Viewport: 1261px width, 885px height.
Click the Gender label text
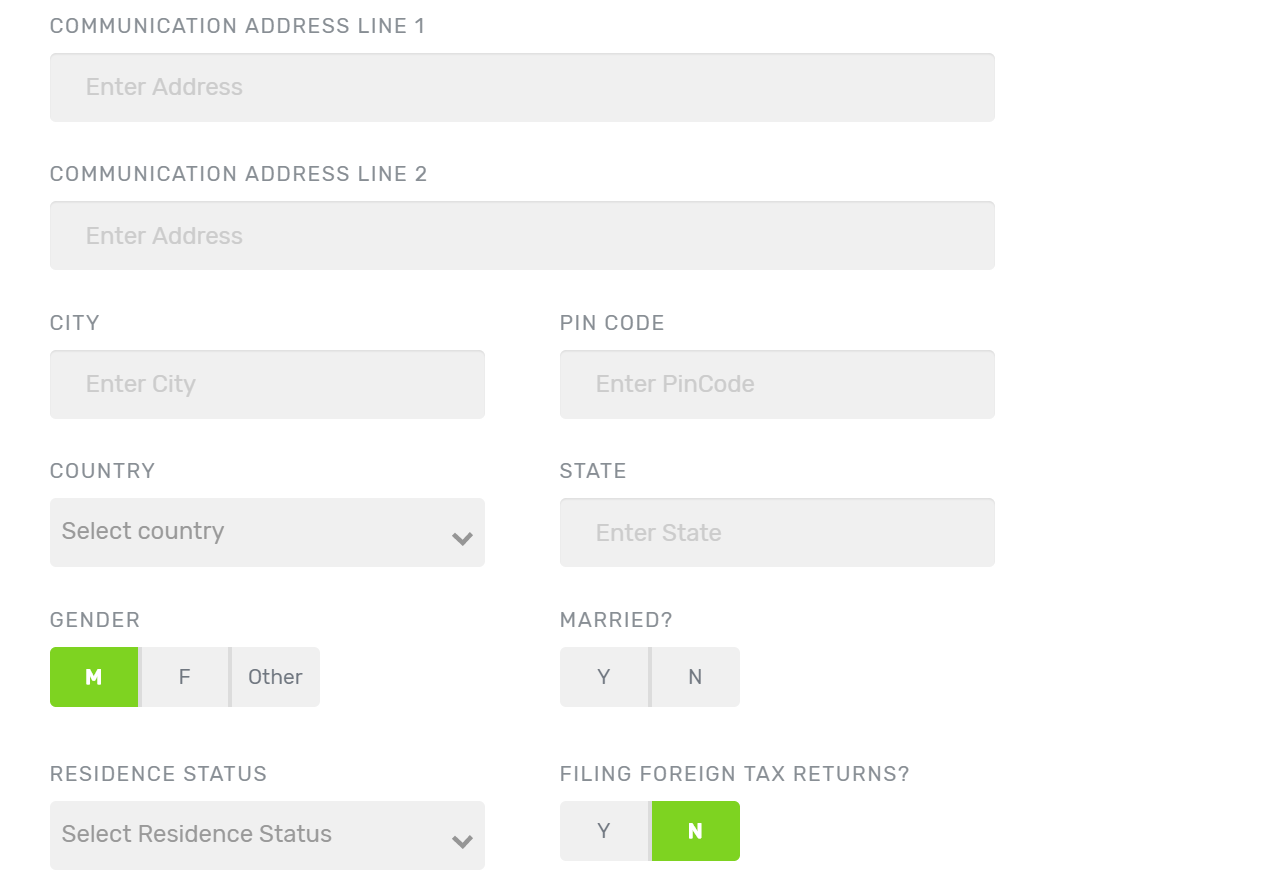pos(95,620)
